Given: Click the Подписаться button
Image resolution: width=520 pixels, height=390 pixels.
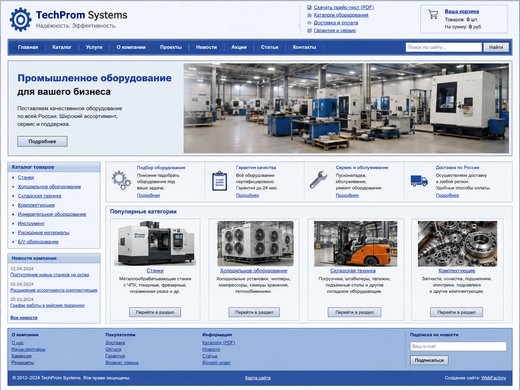Looking at the screenshot, I should pos(429,360).
